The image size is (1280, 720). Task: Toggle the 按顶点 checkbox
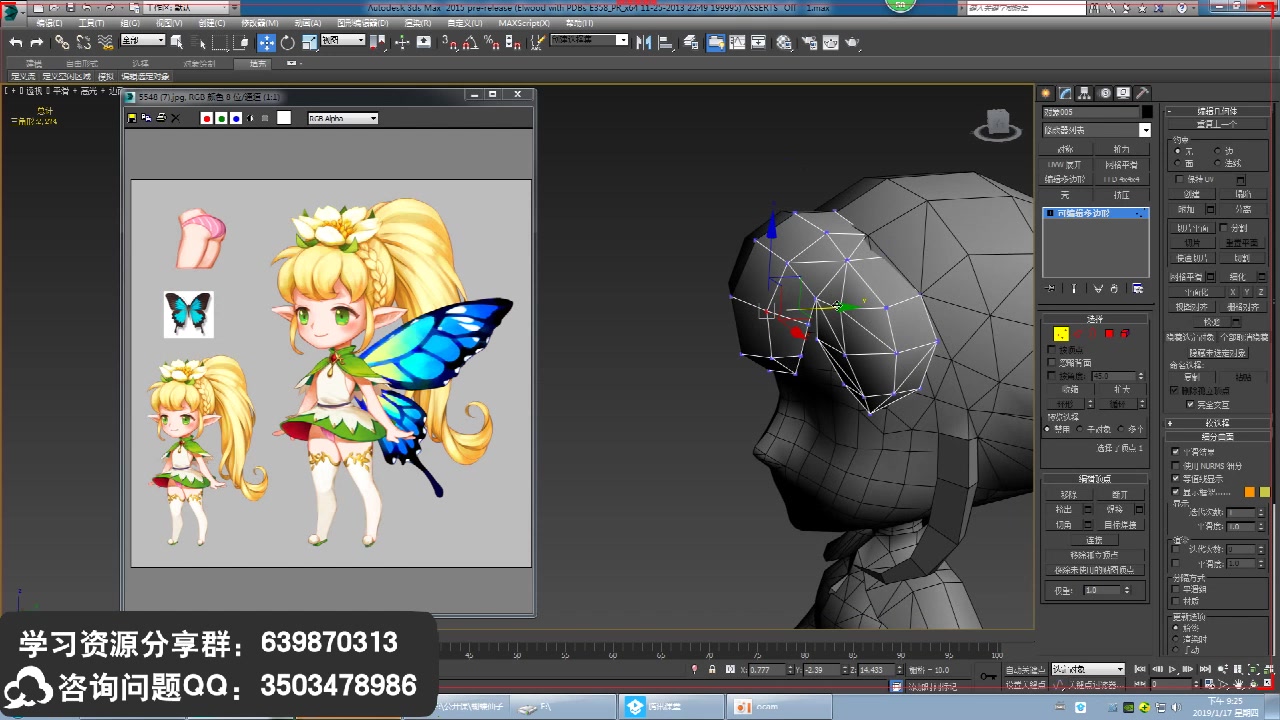[x=1052, y=349]
